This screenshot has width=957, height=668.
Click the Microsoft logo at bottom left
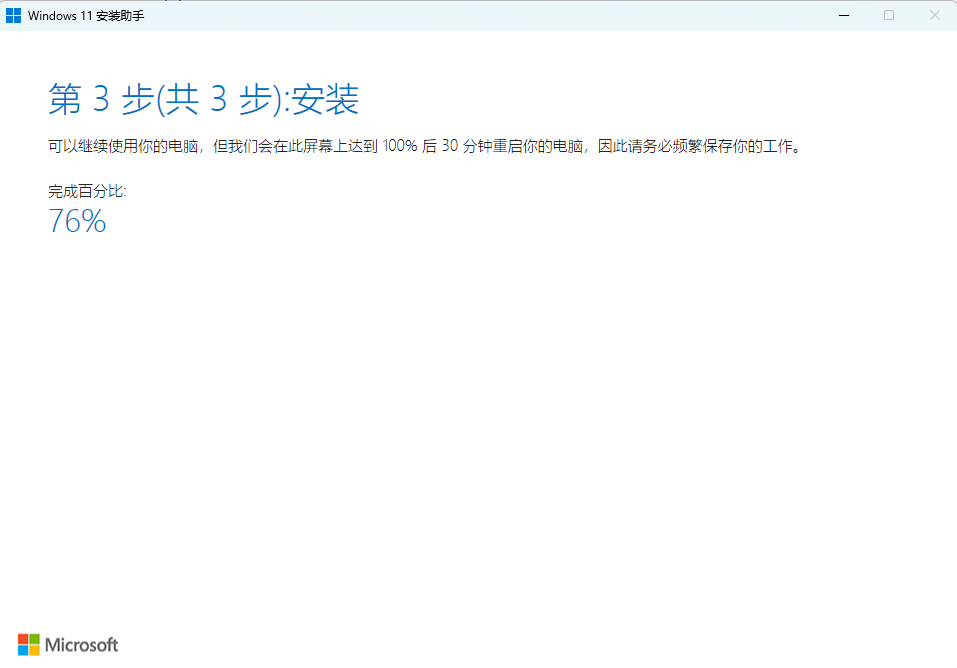pos(68,645)
